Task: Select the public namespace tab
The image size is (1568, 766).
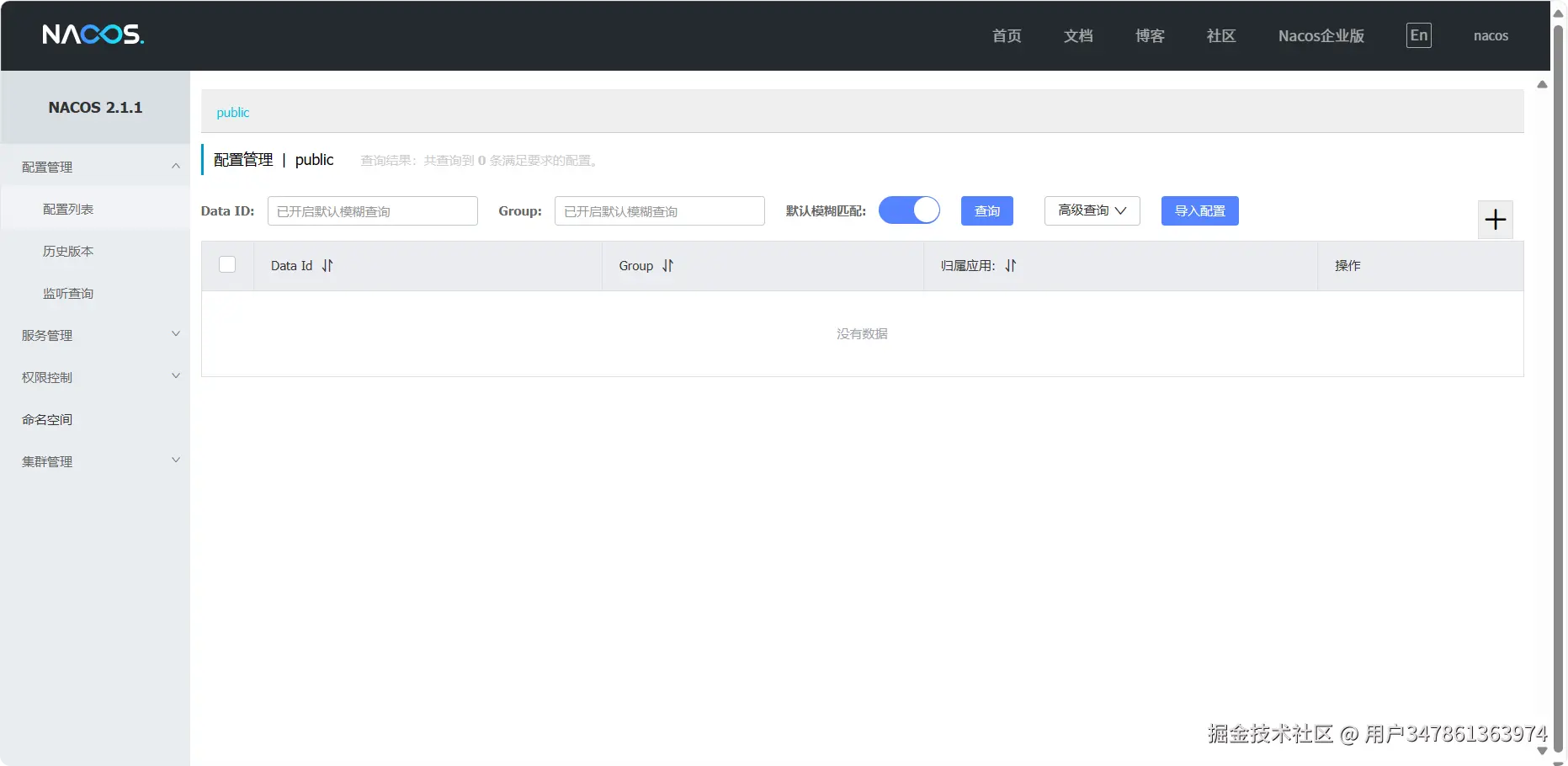Action: [x=233, y=112]
